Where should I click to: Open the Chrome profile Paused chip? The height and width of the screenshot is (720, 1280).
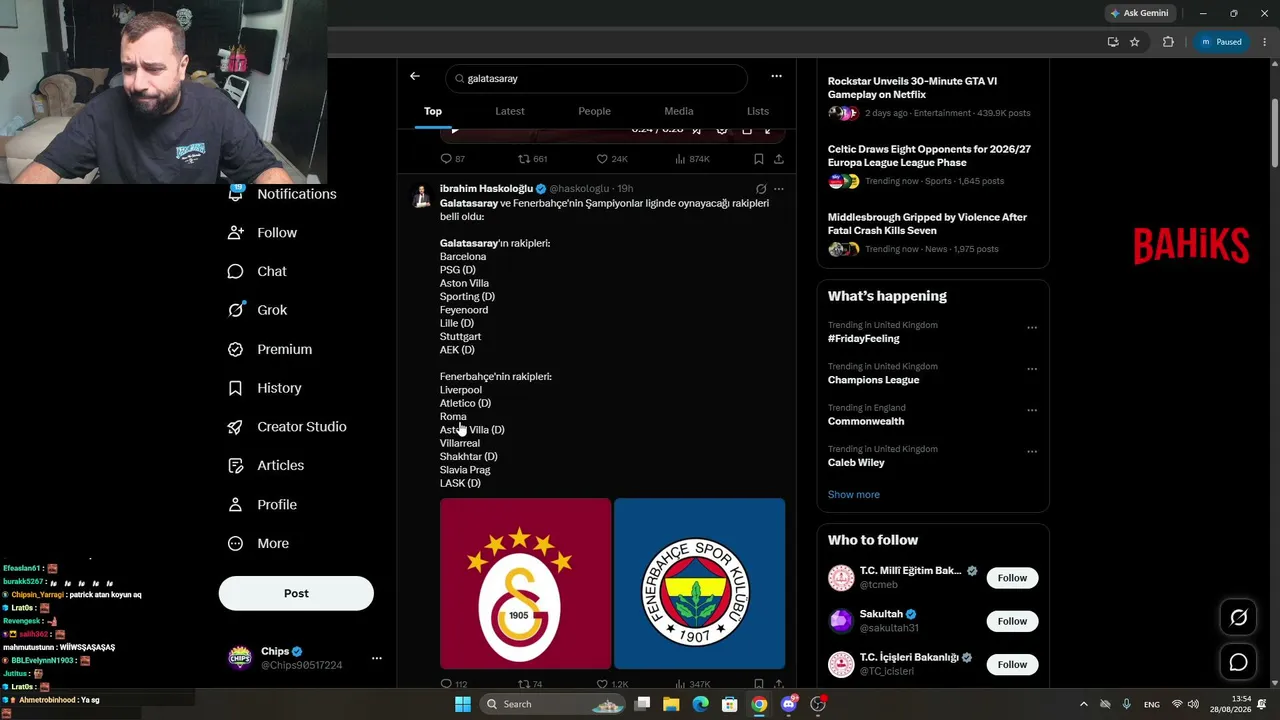(1221, 42)
